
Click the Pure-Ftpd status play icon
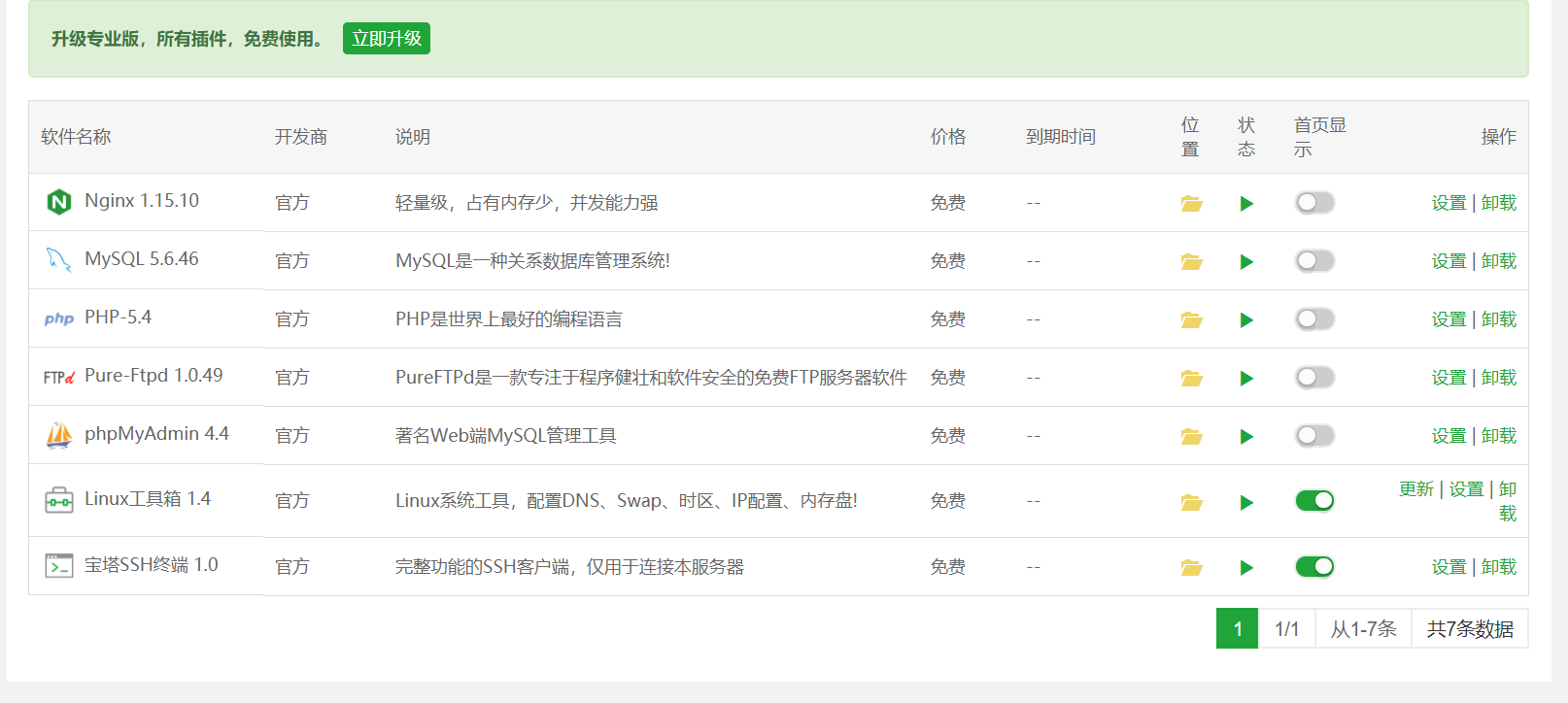click(x=1246, y=379)
